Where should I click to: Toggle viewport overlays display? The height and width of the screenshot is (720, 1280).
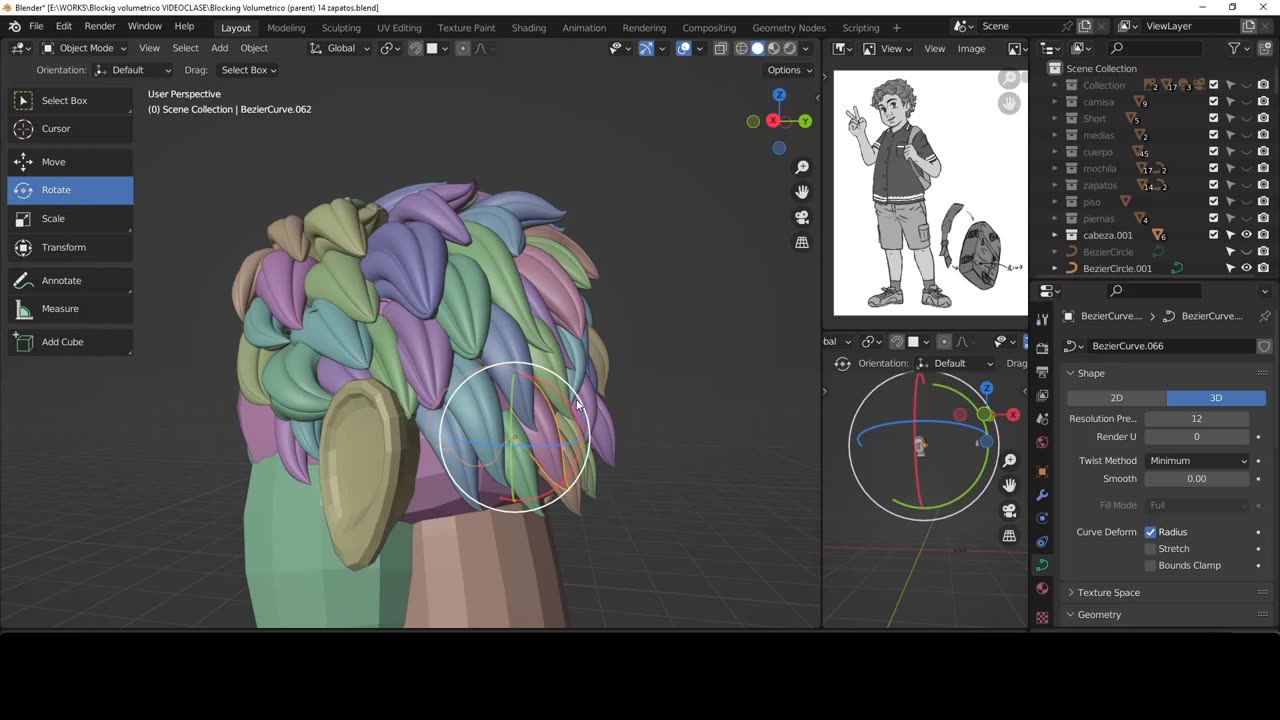[x=684, y=48]
